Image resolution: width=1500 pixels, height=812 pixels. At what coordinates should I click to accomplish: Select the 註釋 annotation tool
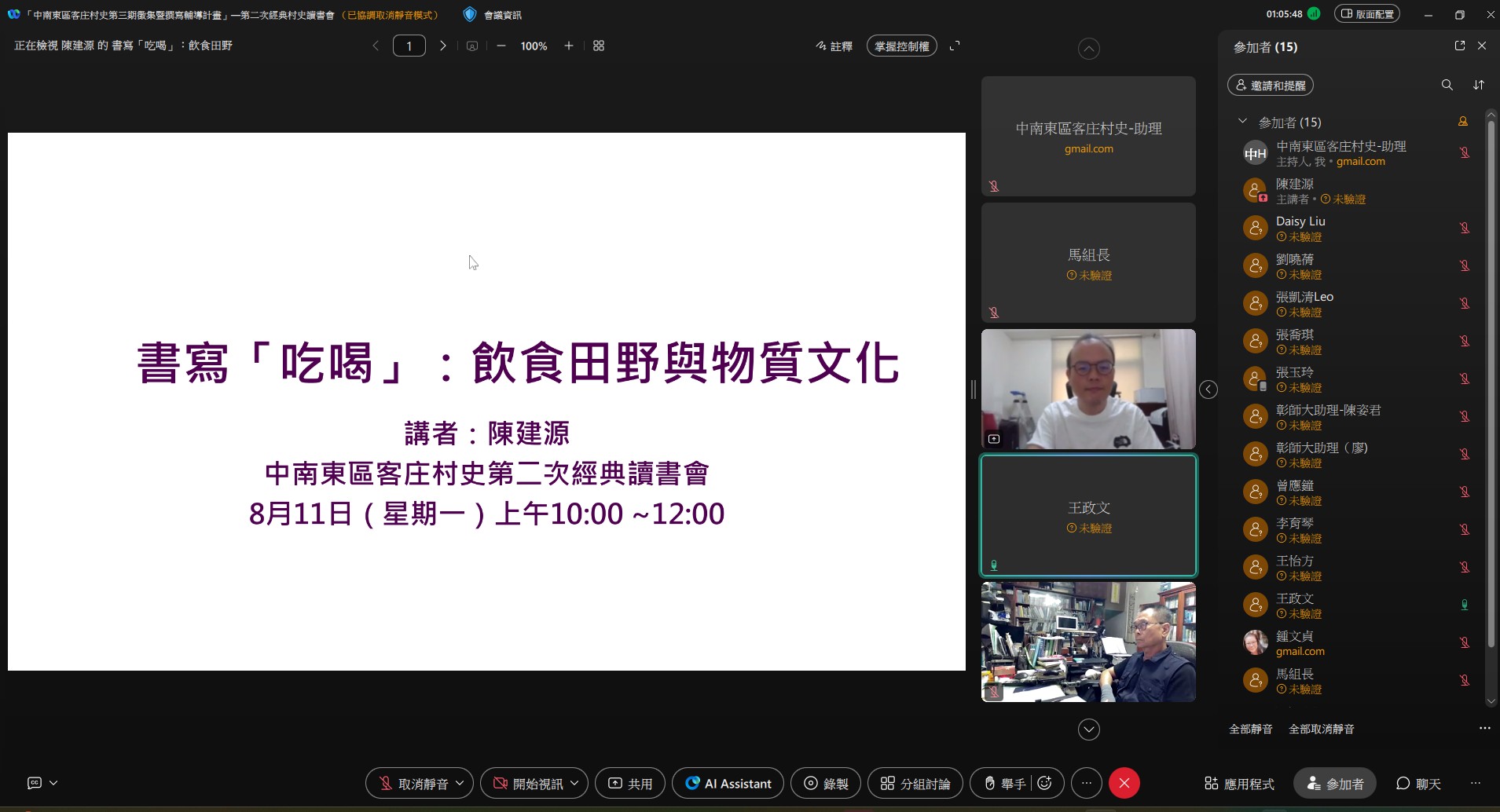point(834,46)
